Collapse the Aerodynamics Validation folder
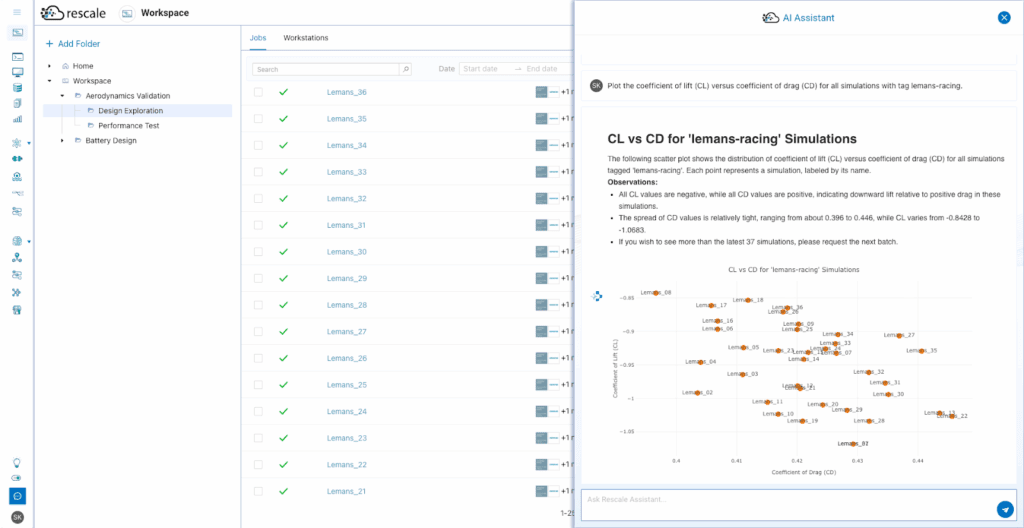The height and width of the screenshot is (528, 1024). click(x=62, y=96)
